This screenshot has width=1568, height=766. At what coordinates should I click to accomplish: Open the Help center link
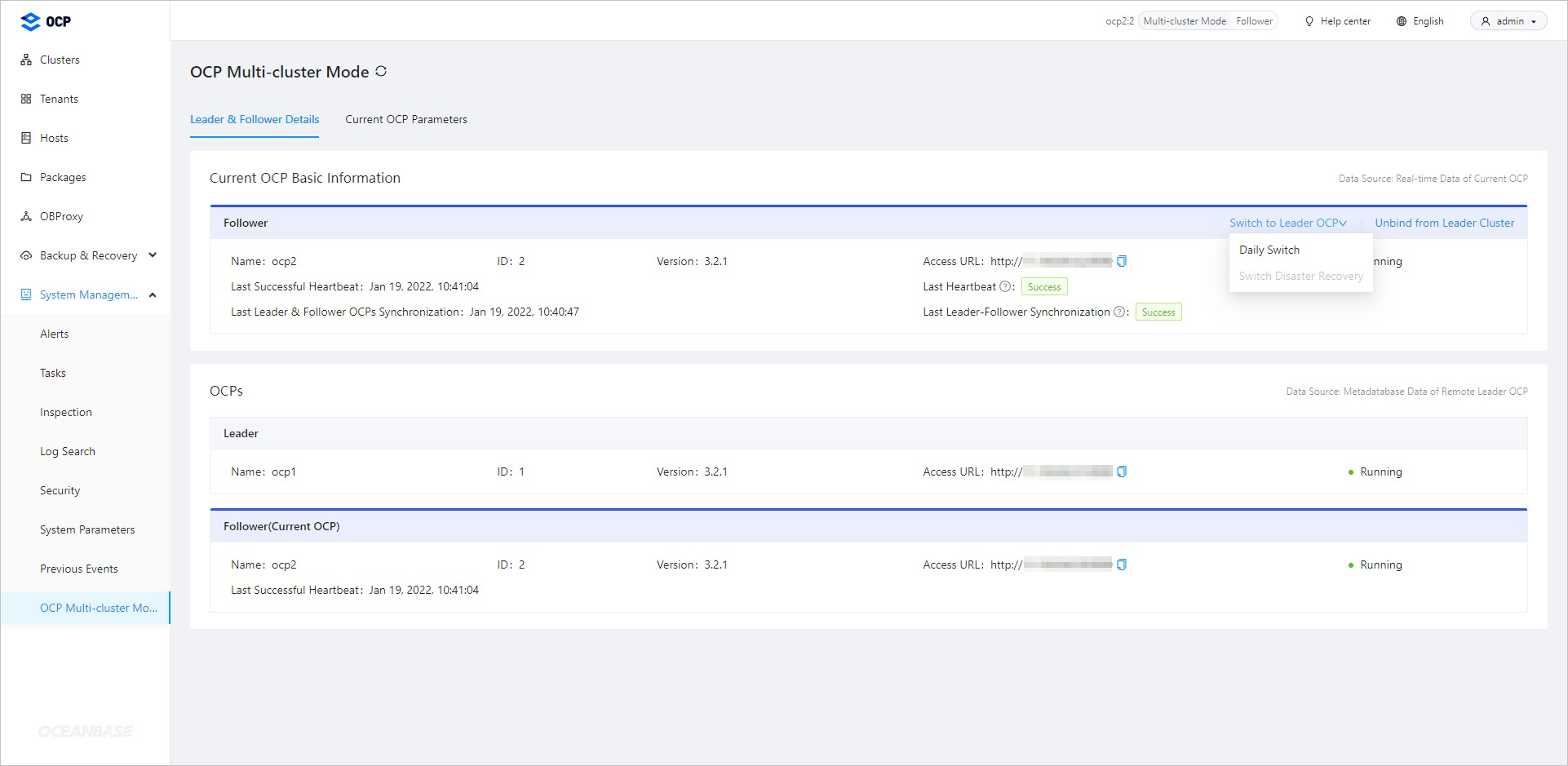click(x=1337, y=21)
